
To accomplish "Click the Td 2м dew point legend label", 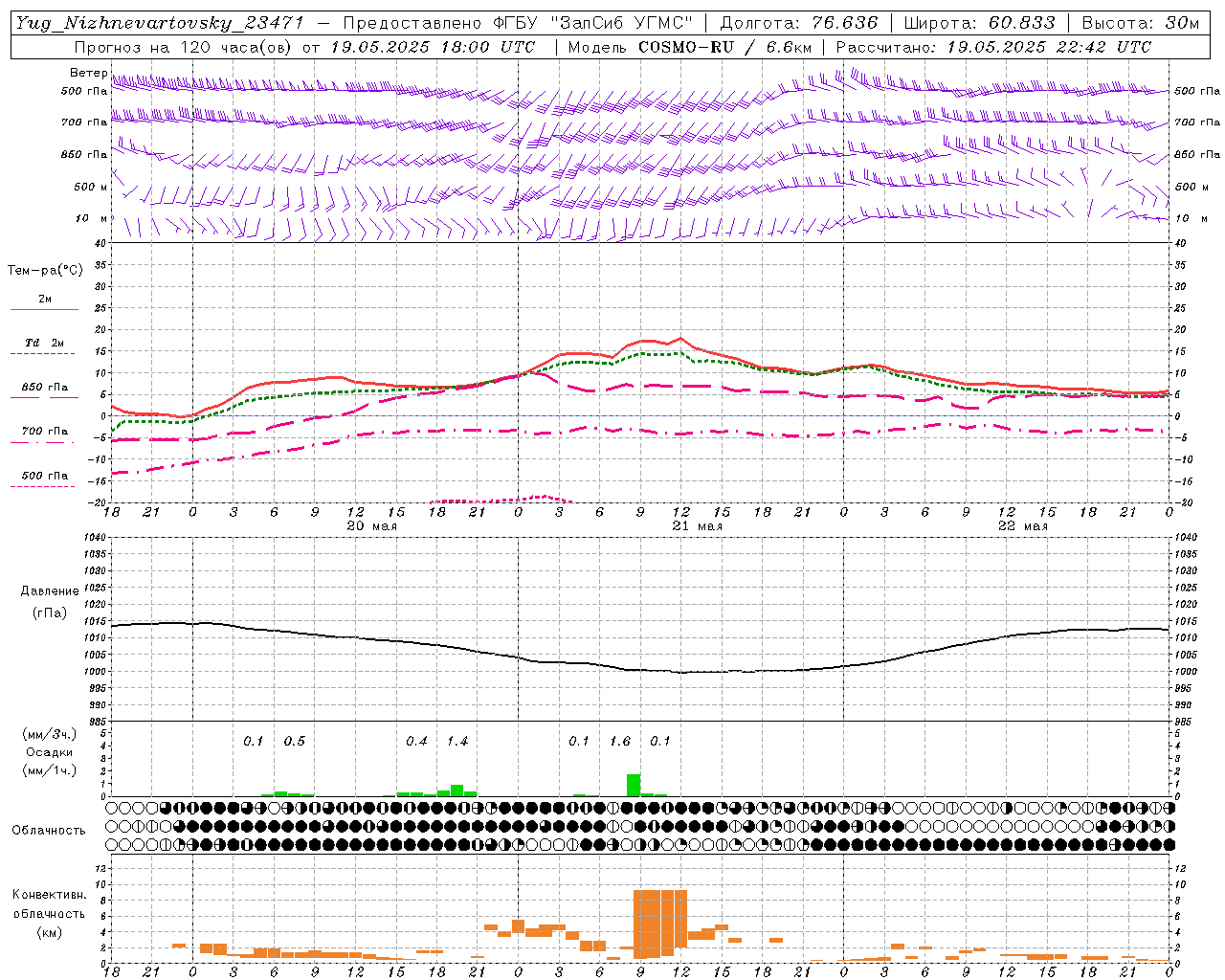I will (x=45, y=343).
